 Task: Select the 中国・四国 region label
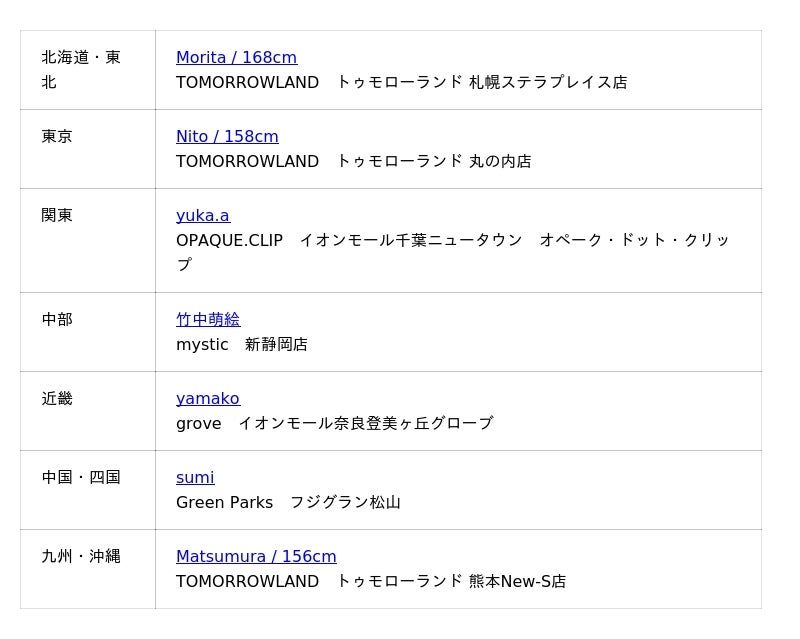coord(81,478)
